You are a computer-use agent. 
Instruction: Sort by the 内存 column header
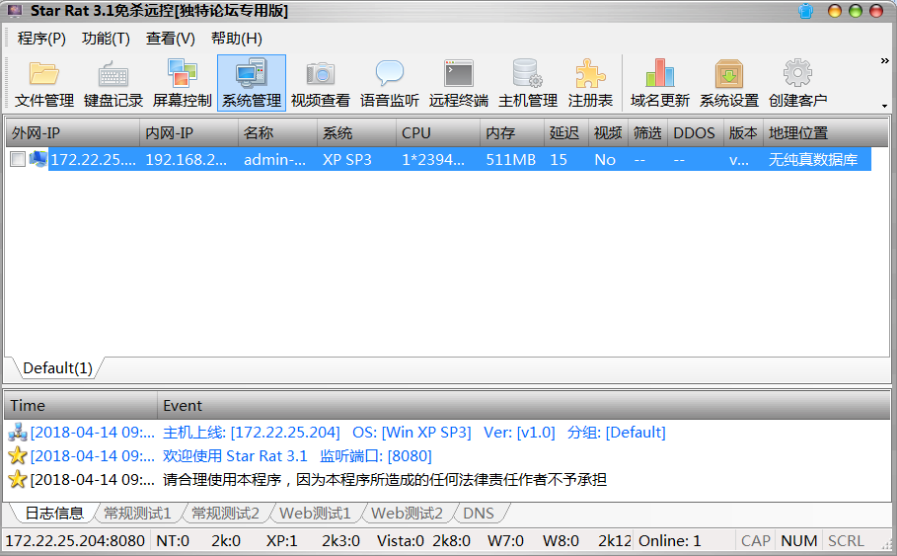point(513,133)
